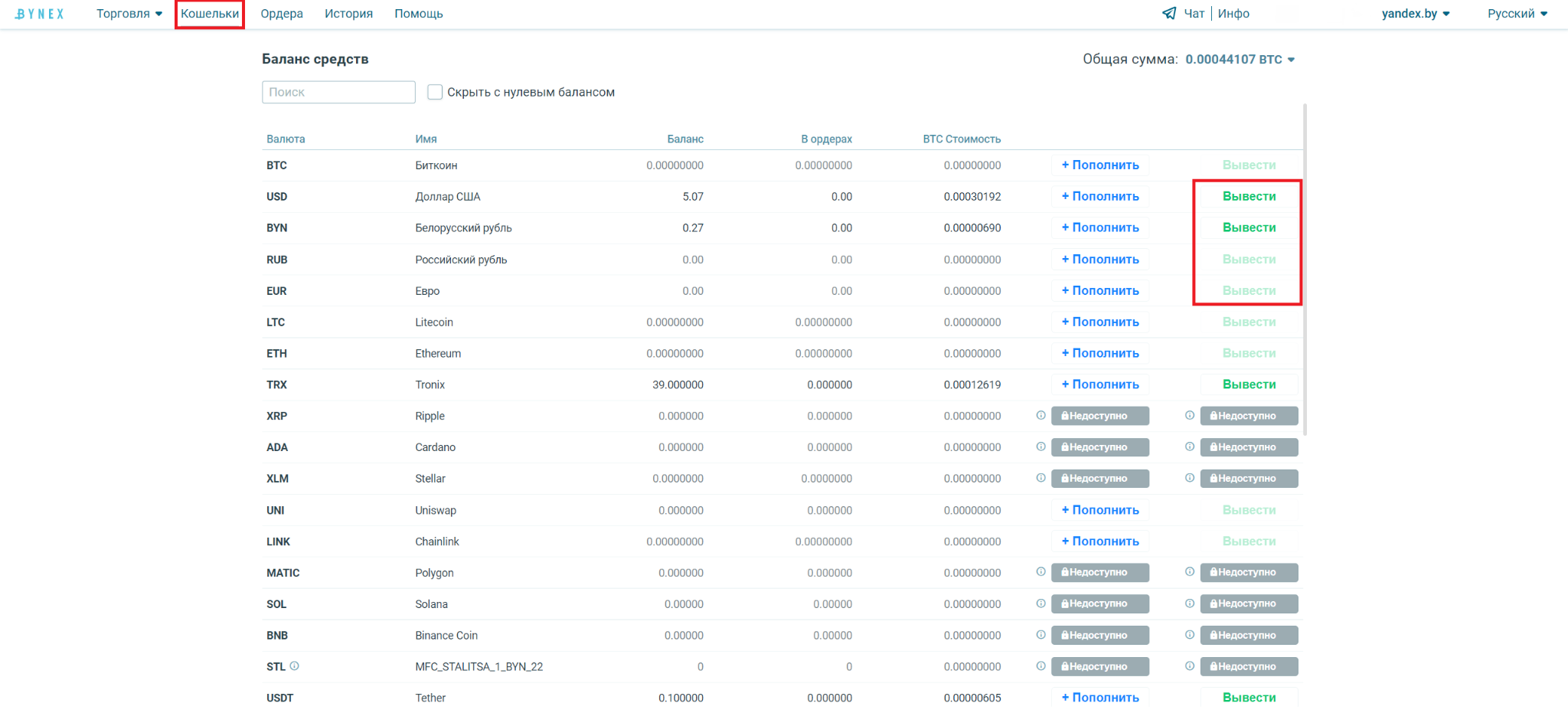Expand the total sum BTC currency dropdown
The image size is (1568, 726).
tap(1291, 60)
